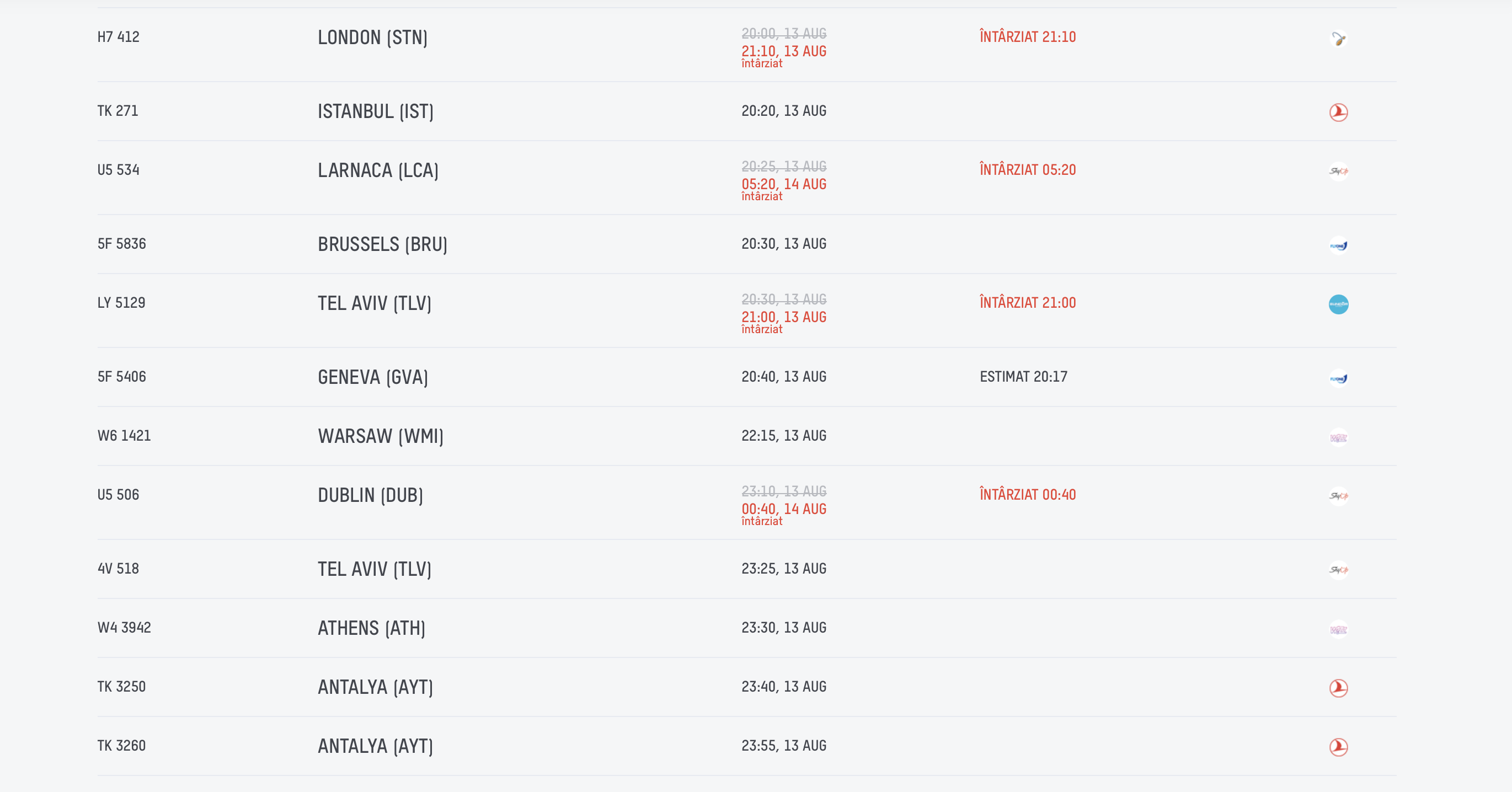This screenshot has width=1512, height=792.
Task: Select flight number TK 3260
Action: click(121, 746)
